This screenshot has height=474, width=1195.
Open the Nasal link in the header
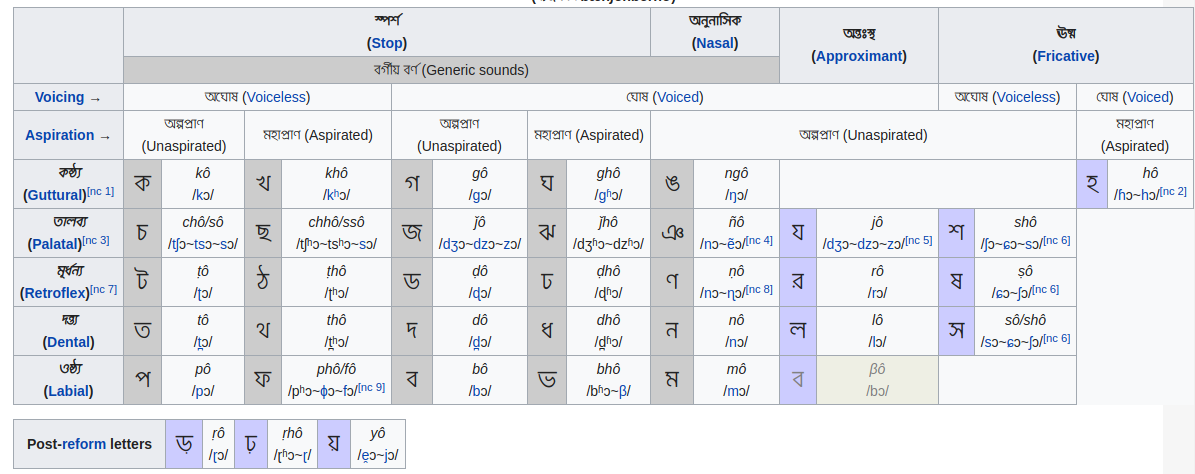[715, 43]
